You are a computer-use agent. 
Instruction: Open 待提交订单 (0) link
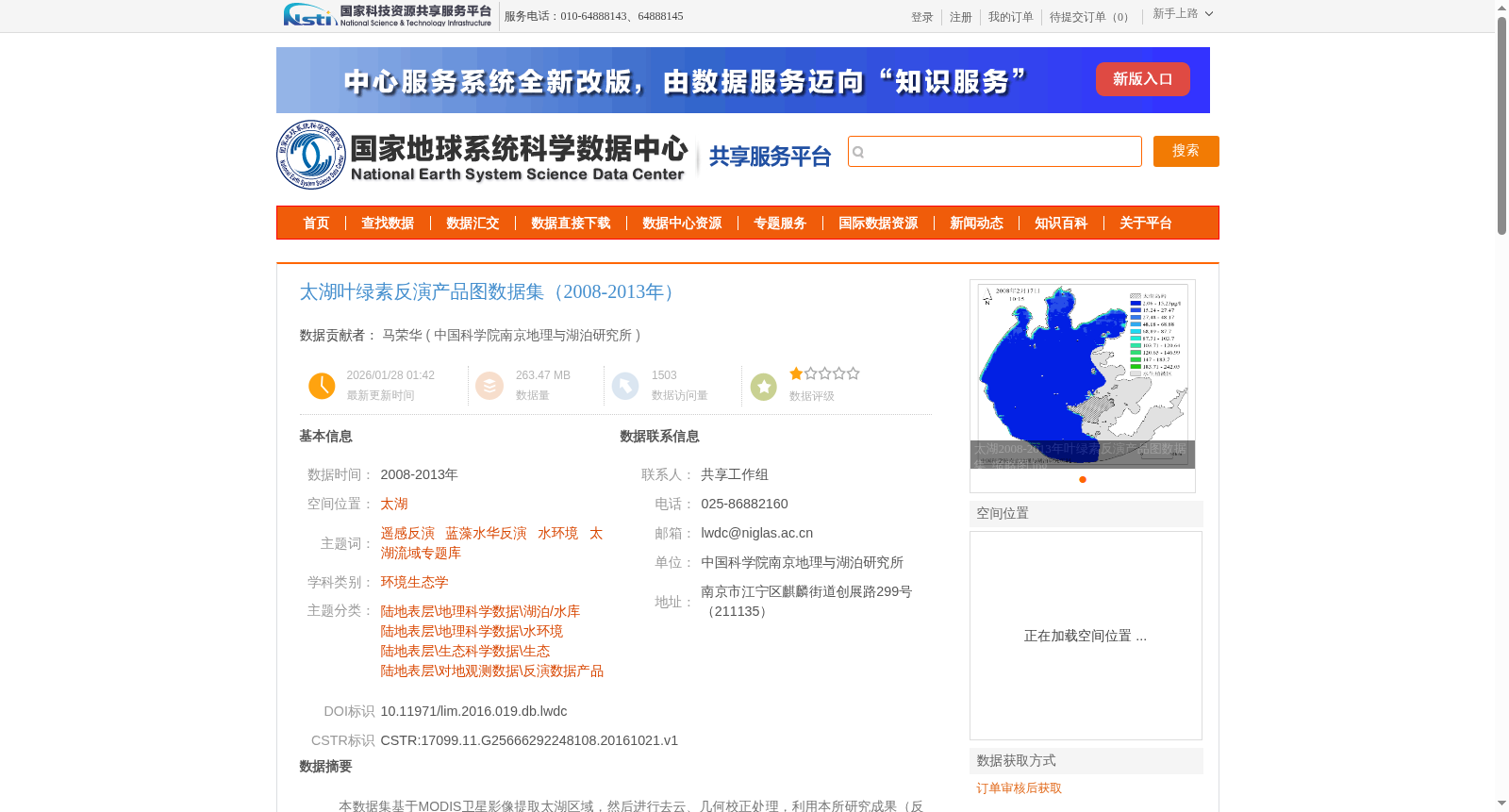click(1091, 17)
